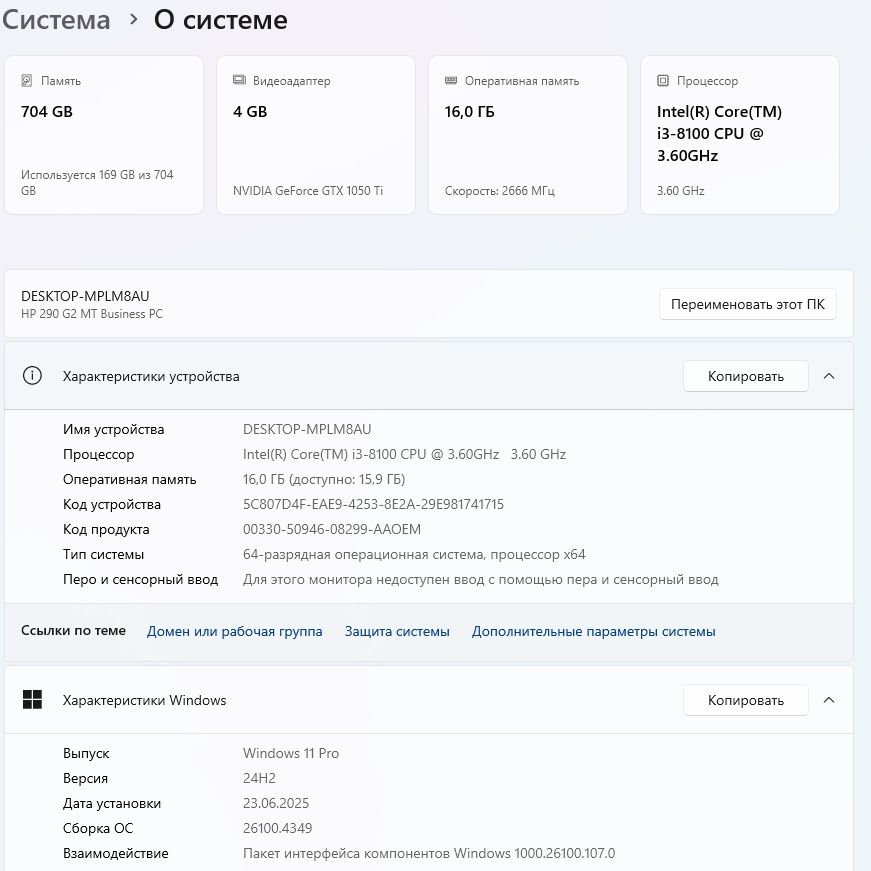The image size is (871, 871).
Task: Click the processor value Intel(R) Core(TM) i3-8100 row
Action: 404,454
